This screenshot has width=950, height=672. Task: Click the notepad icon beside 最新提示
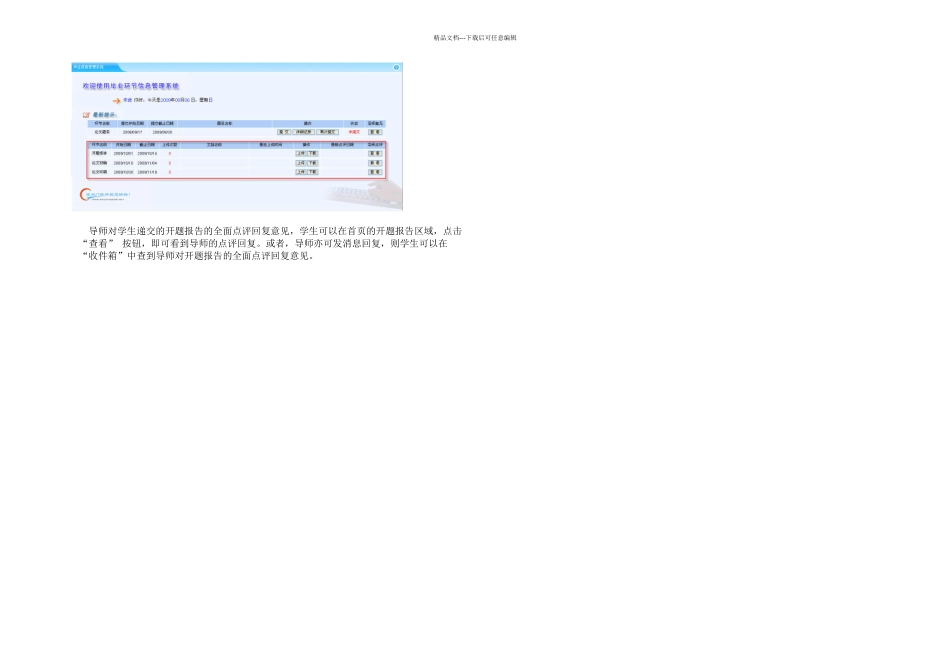86,115
